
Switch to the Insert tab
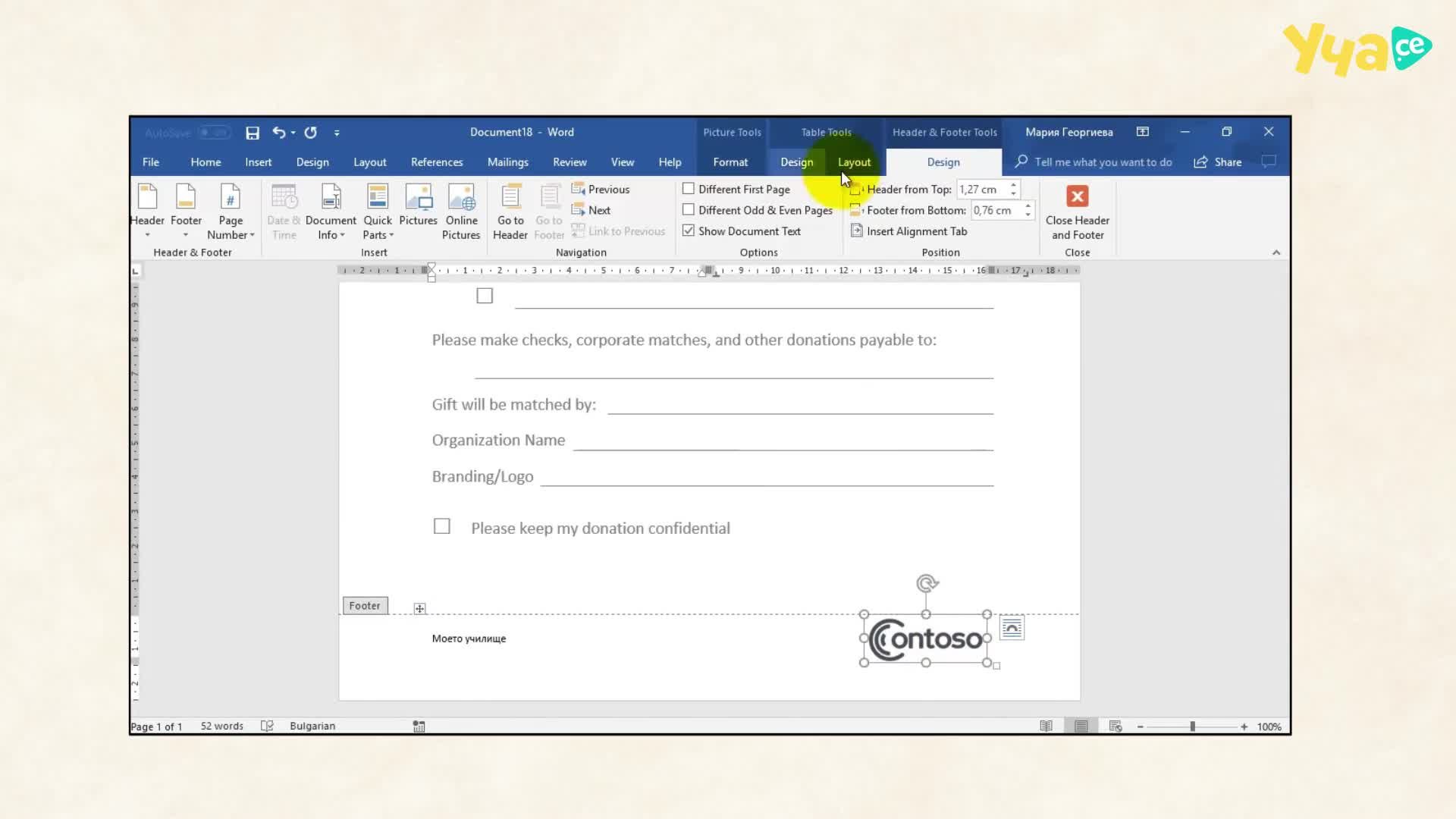pos(258,162)
